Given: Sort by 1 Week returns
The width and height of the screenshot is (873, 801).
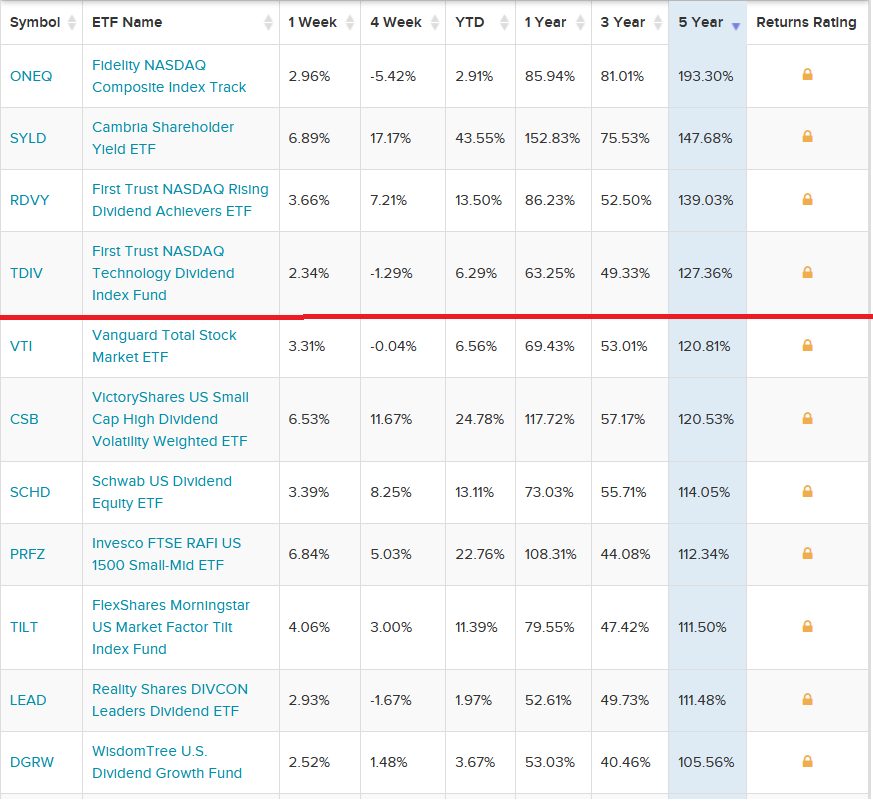Looking at the screenshot, I should pyautogui.click(x=350, y=22).
